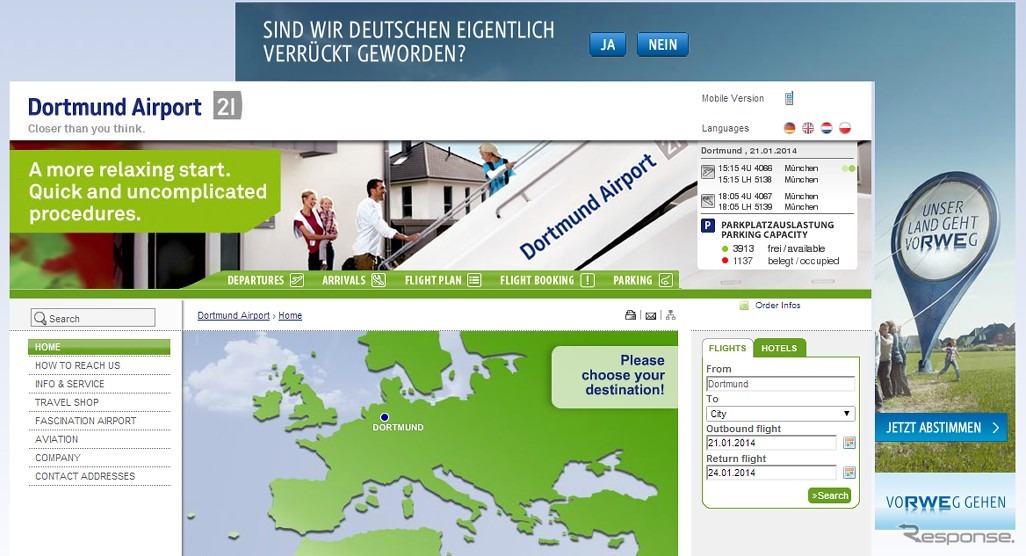Image resolution: width=1026 pixels, height=556 pixels.
Task: Click 18:05 LH 5139 München flight row
Action: tap(769, 207)
